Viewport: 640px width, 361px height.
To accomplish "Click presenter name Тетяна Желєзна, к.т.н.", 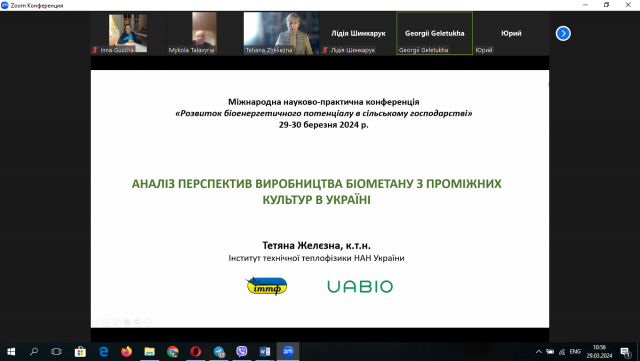I will 316,245.
